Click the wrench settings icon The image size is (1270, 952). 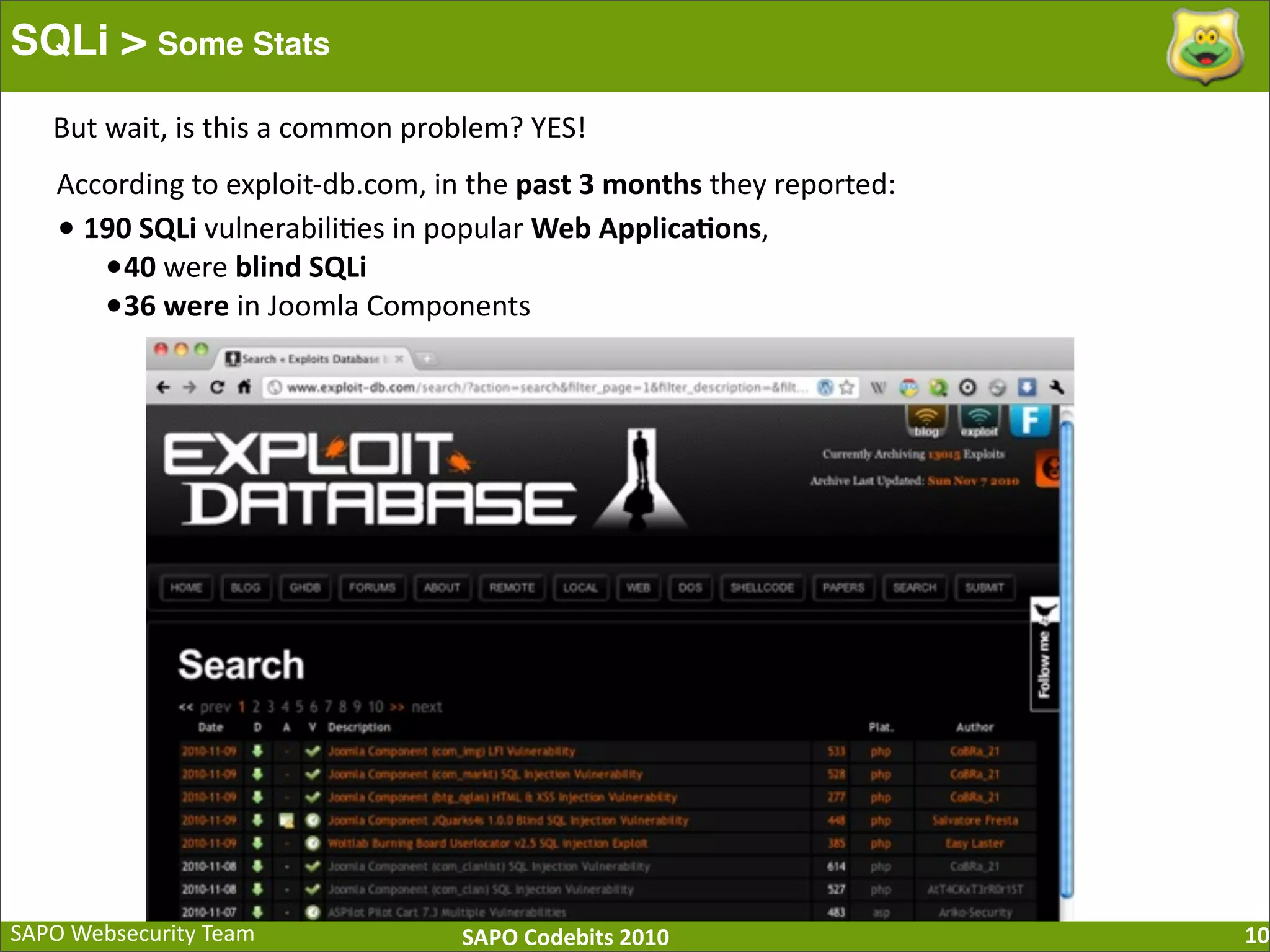click(1057, 388)
